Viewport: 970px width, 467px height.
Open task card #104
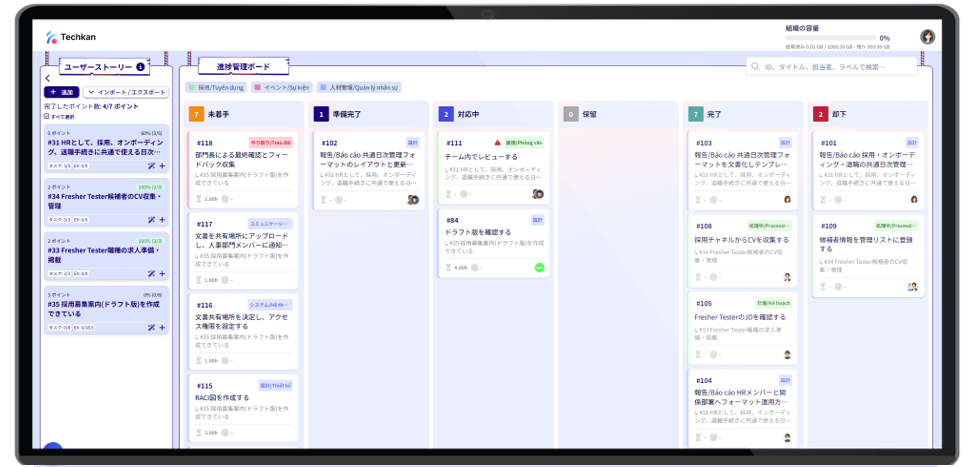pyautogui.click(x=742, y=409)
